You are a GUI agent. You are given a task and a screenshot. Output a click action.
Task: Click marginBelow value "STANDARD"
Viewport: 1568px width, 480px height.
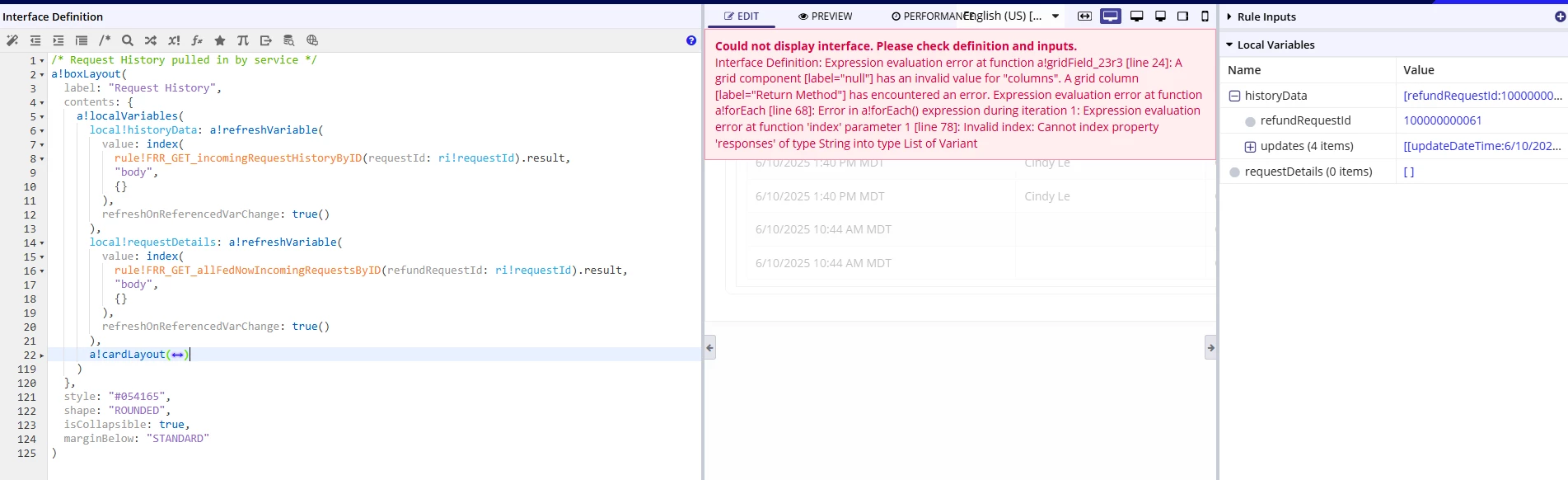point(178,438)
